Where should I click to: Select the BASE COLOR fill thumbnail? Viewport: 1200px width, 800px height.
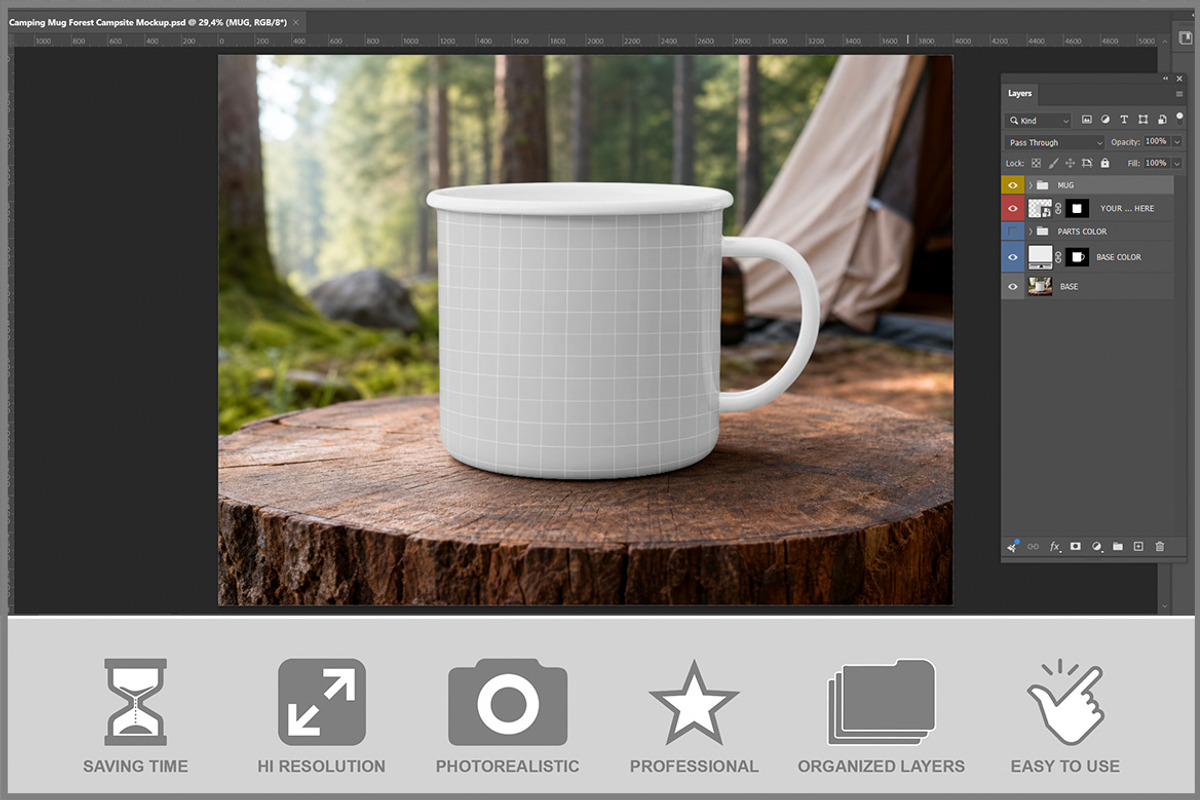click(x=1040, y=257)
